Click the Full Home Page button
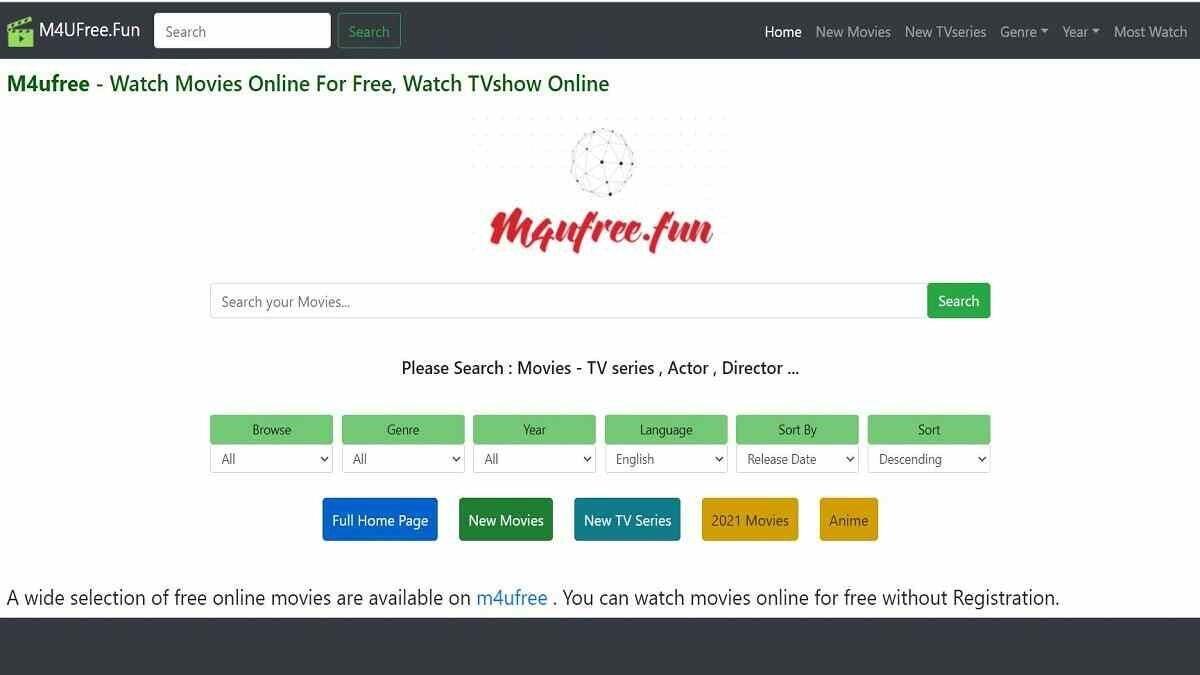1200x675 pixels. (x=380, y=519)
